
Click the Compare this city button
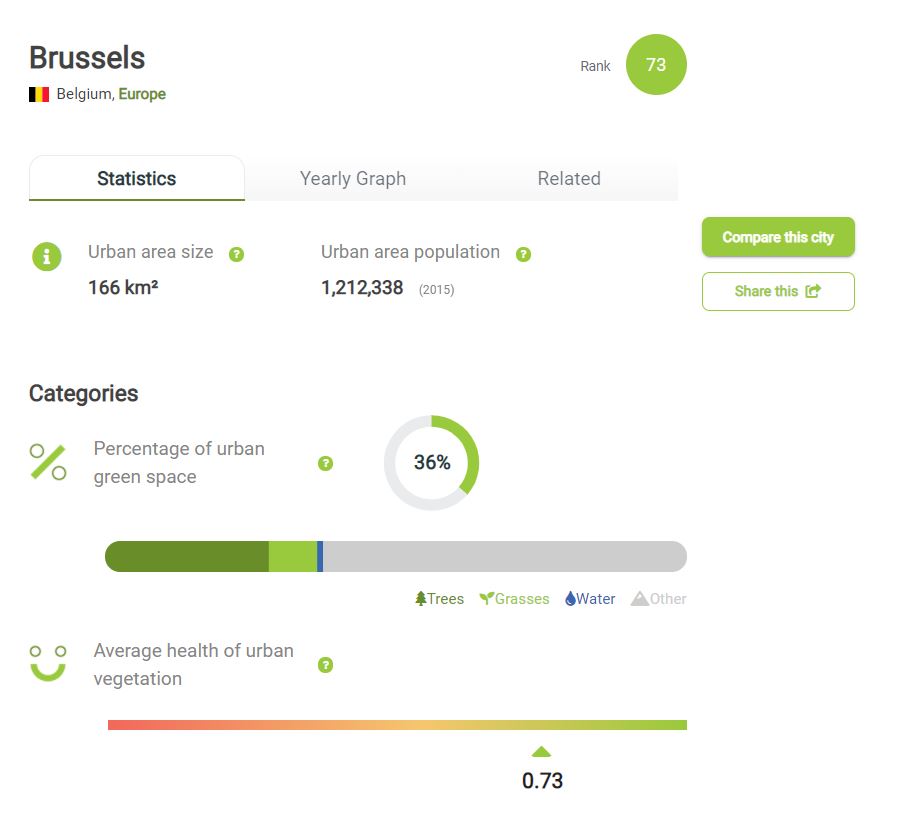click(x=778, y=237)
